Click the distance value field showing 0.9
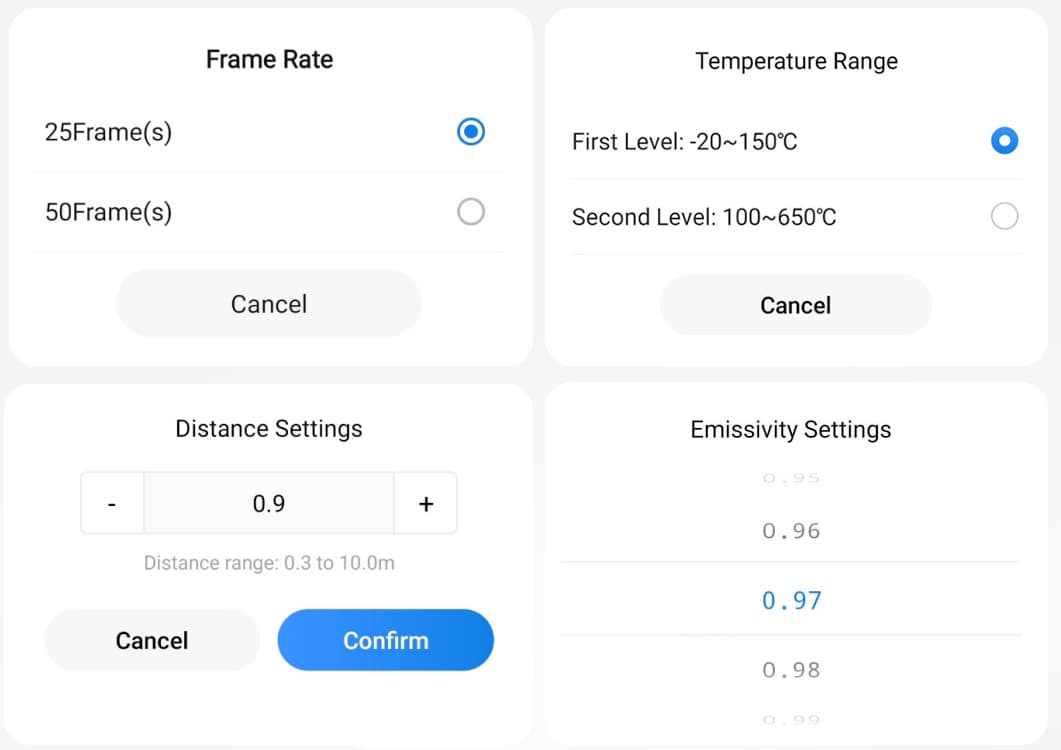Viewport: 1061px width, 750px height. pos(268,504)
